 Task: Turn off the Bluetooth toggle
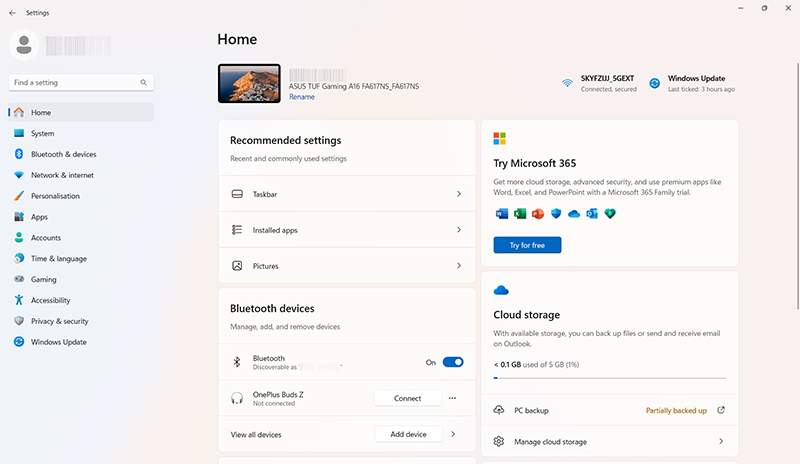point(453,362)
